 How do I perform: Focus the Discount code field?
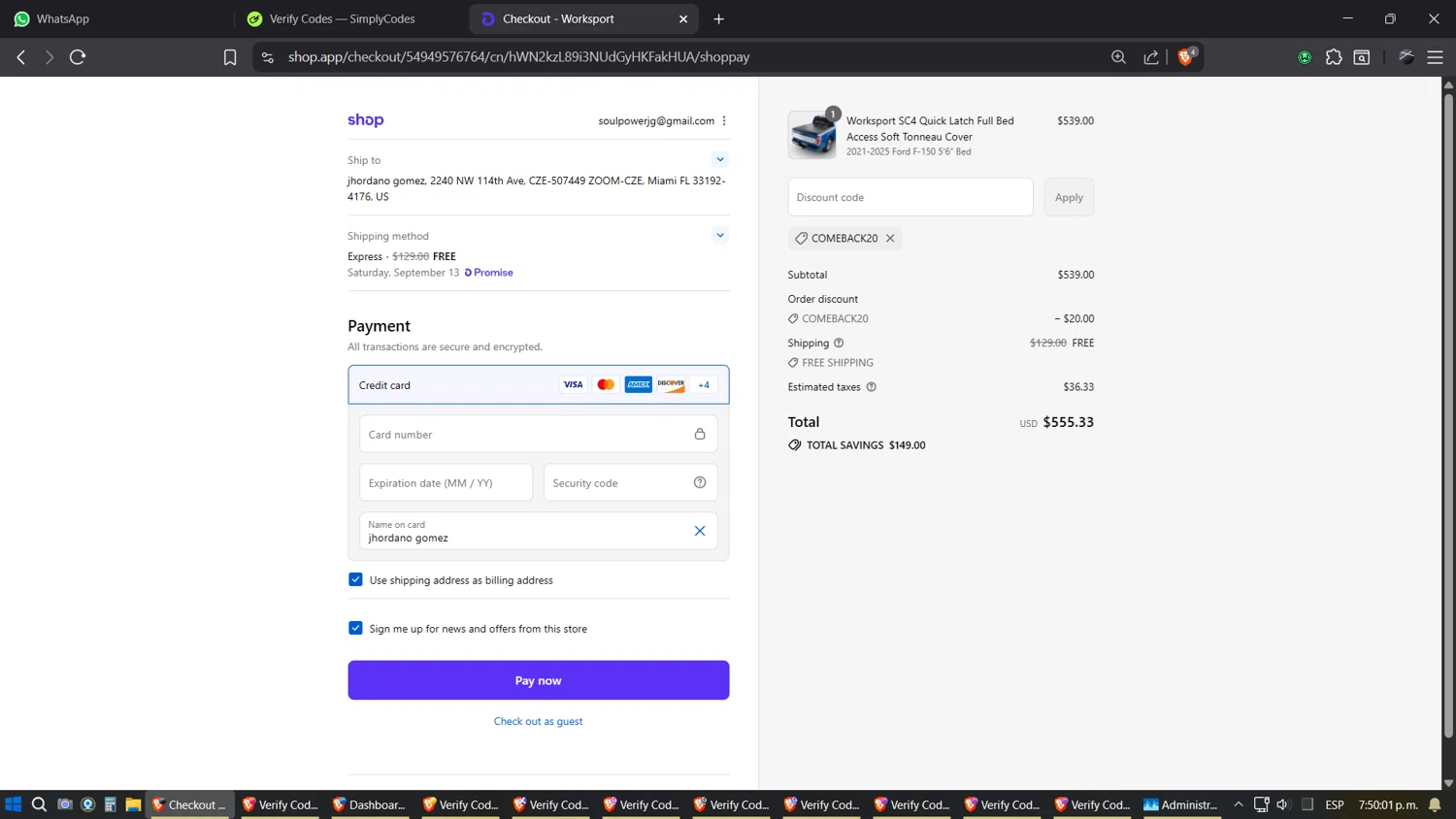click(x=910, y=197)
